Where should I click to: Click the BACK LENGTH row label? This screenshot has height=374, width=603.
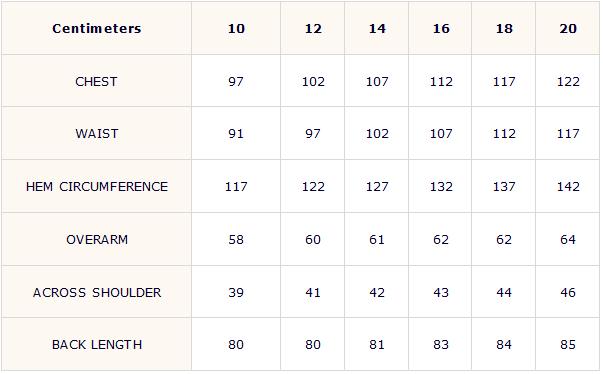[x=97, y=345]
